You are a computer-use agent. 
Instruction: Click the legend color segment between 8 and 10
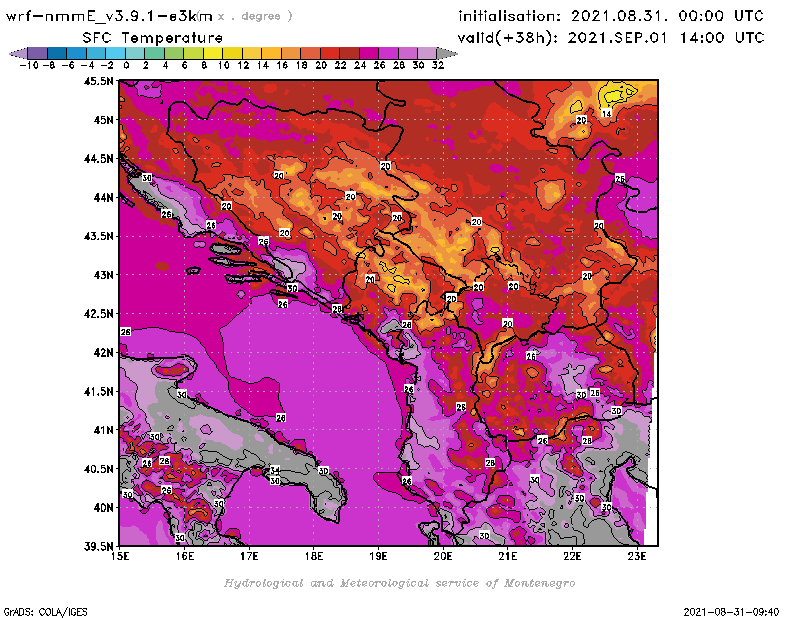tap(213, 54)
